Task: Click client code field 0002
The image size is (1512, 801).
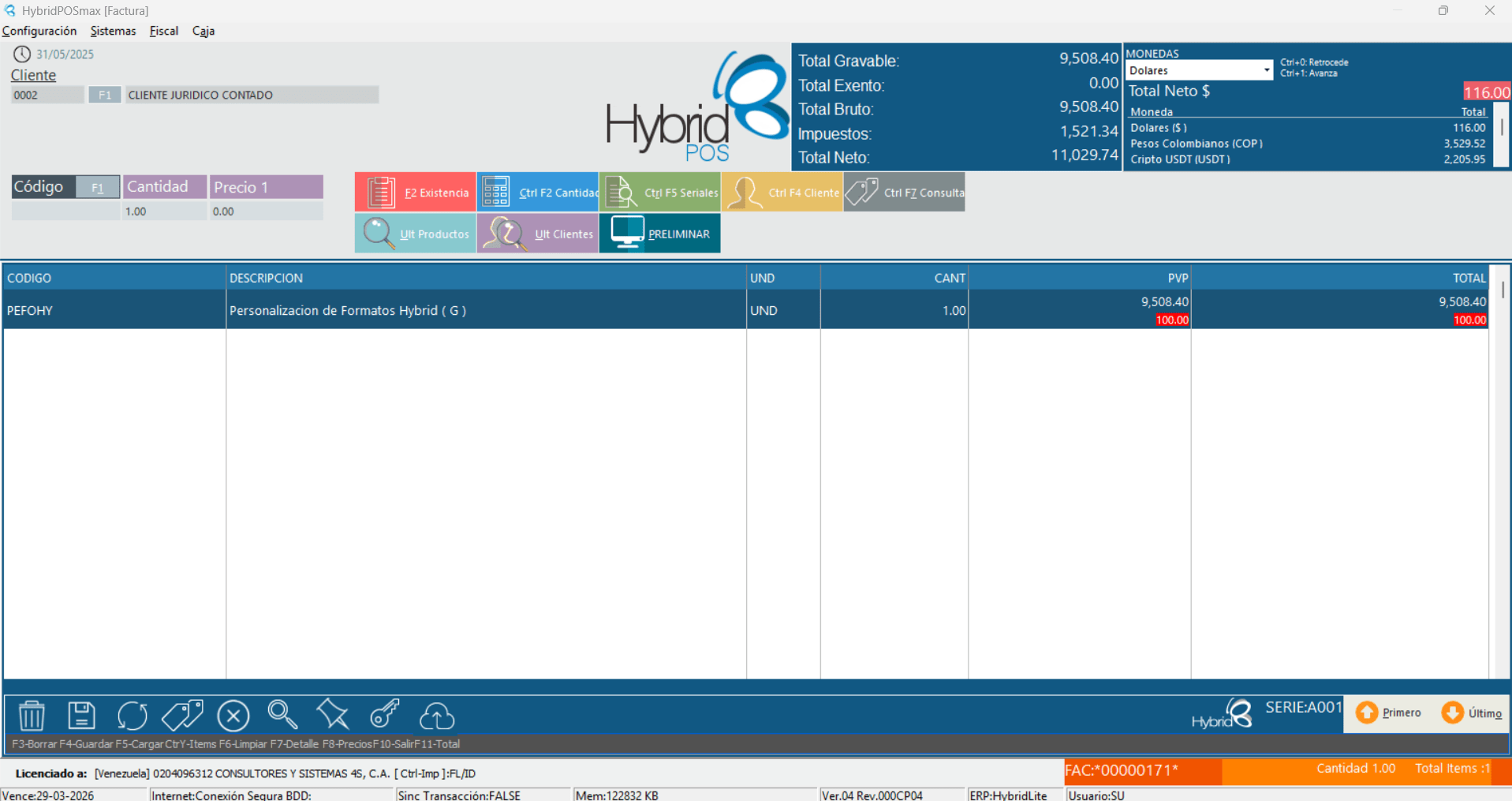Action: [x=47, y=95]
